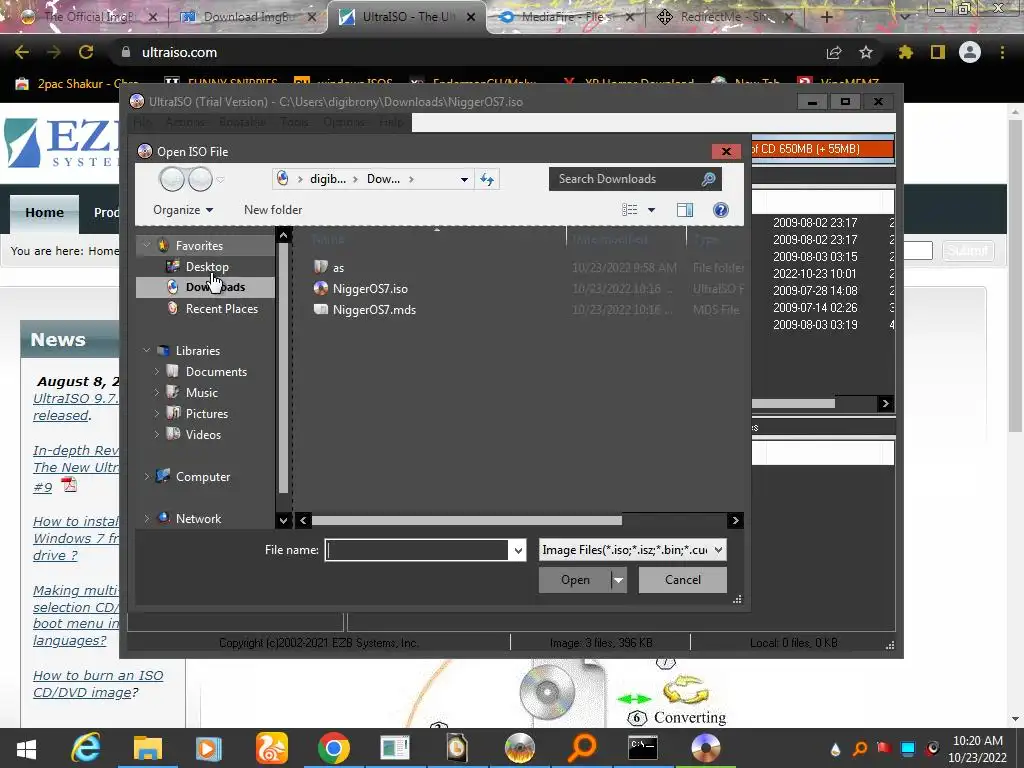Image resolution: width=1024 pixels, height=768 pixels.
Task: Expand the Music library node
Action: tap(157, 392)
